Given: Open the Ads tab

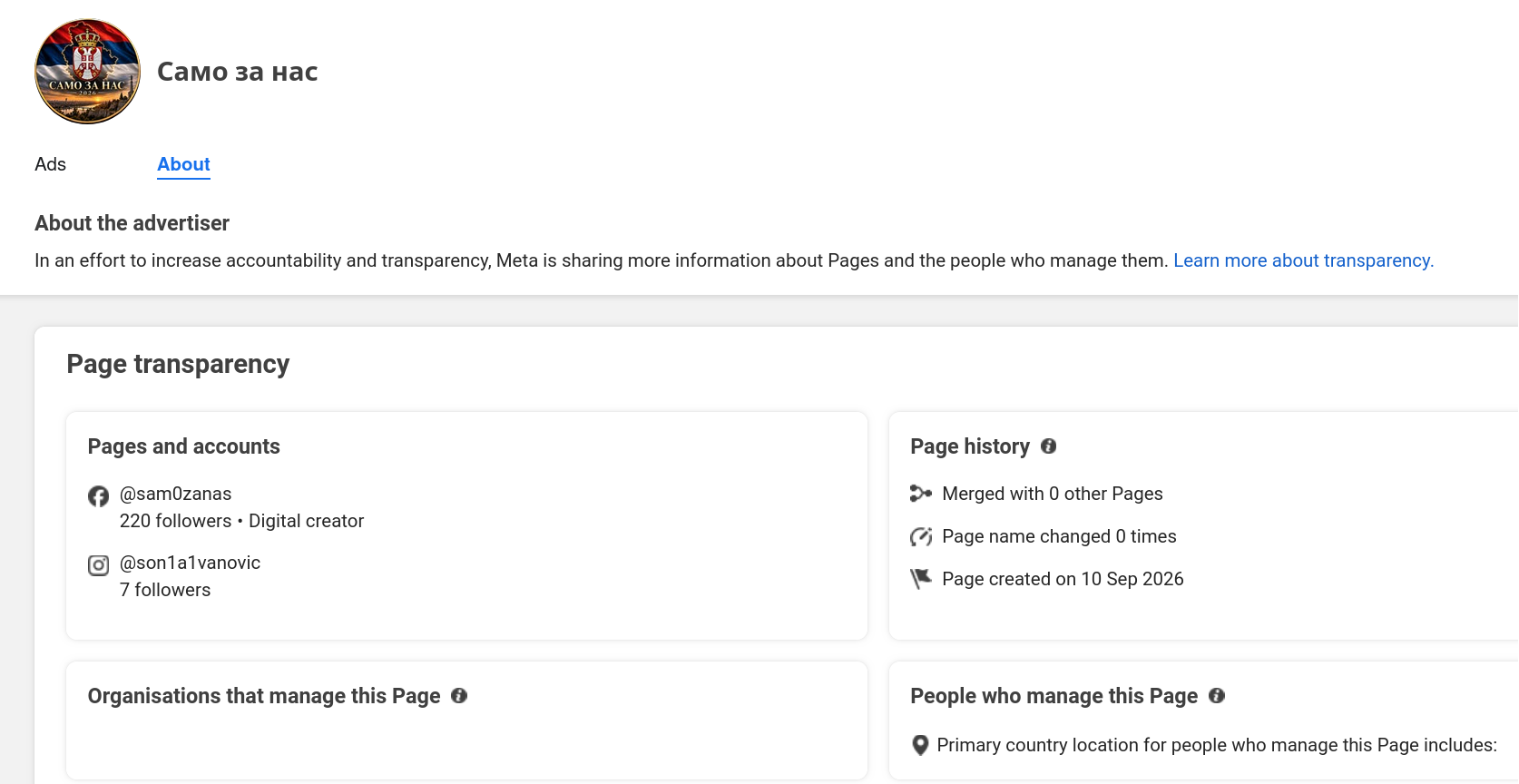Looking at the screenshot, I should [x=50, y=164].
